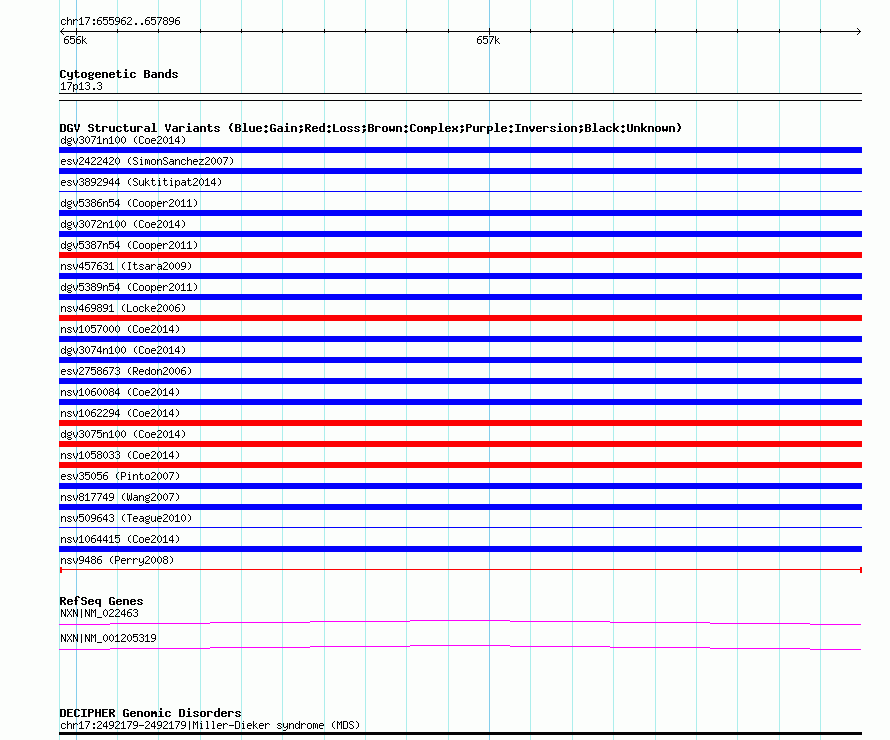The height and width of the screenshot is (740, 890).
Task: Click the magenta line under NXN|NM_001205319
Action: [x=460, y=648]
